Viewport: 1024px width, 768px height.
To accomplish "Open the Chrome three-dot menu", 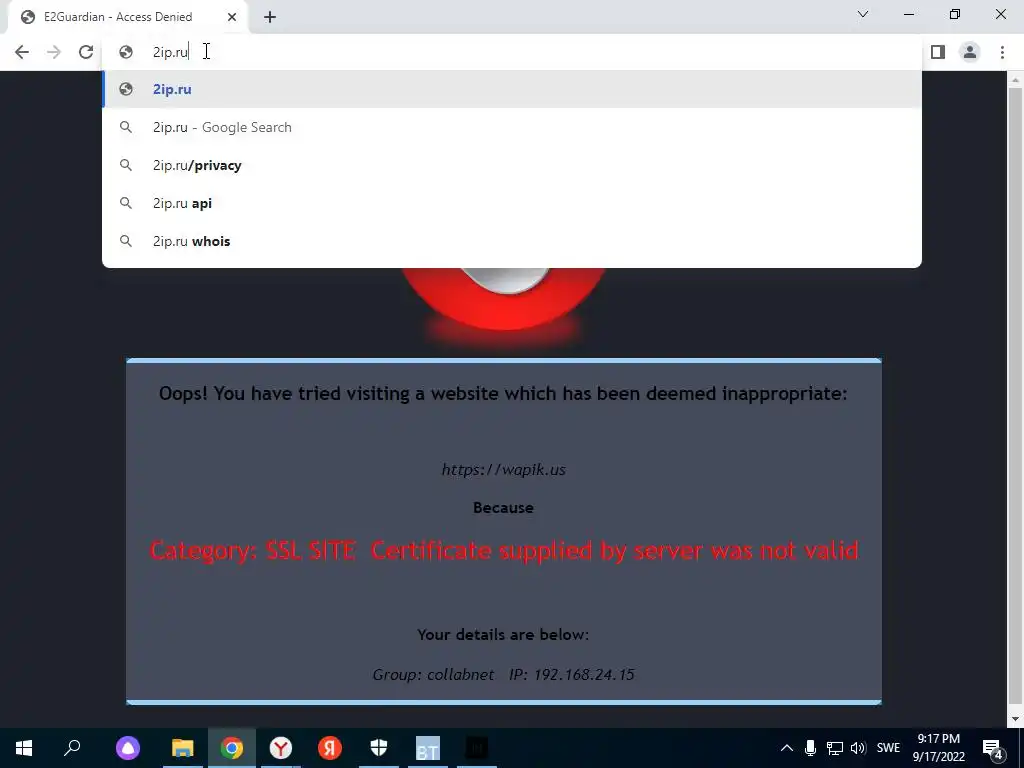I will [x=1002, y=52].
